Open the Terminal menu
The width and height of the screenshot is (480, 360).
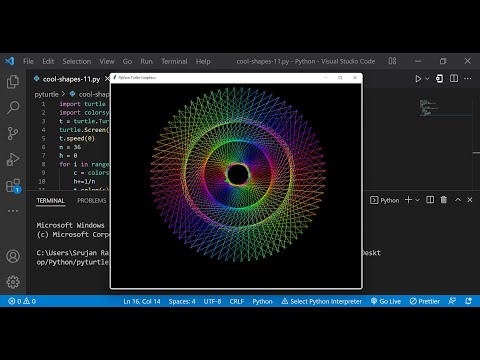174,61
